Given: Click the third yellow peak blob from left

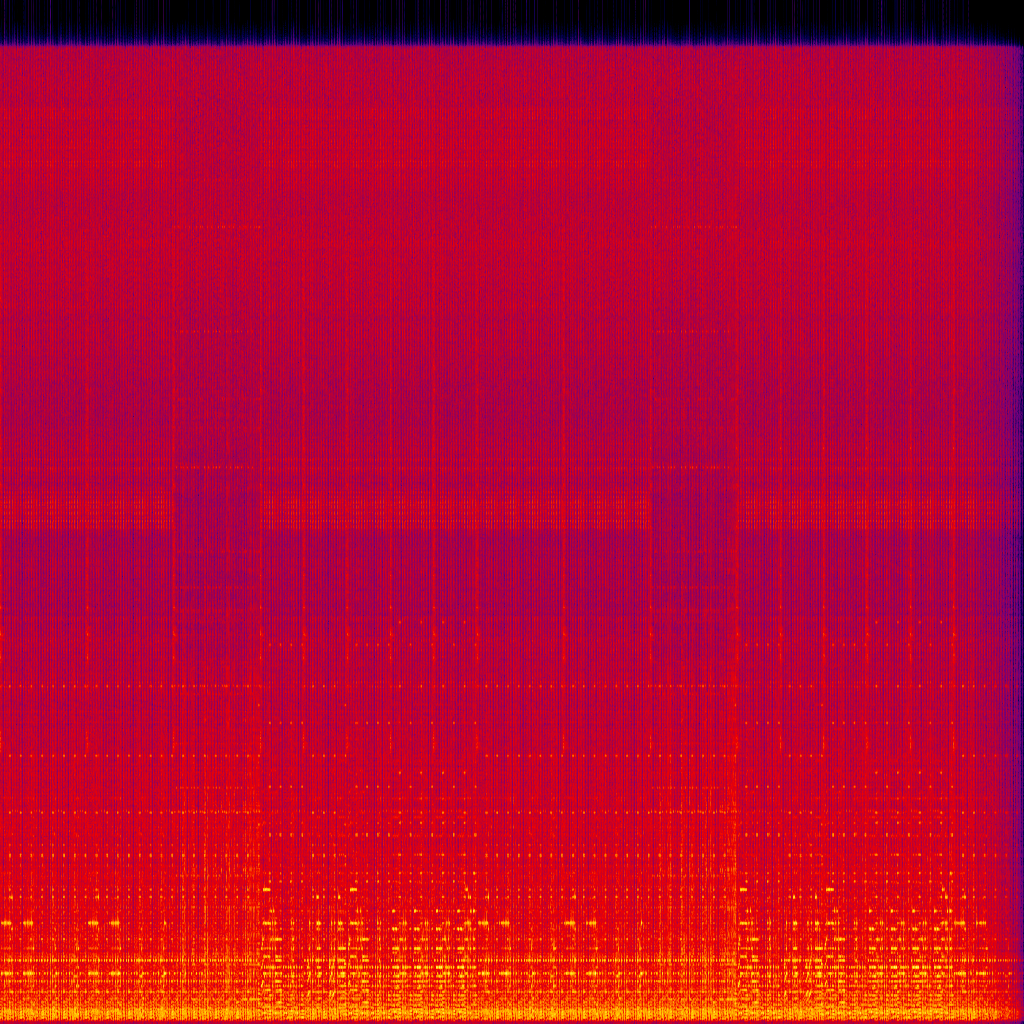Looking at the screenshot, I should [466, 889].
